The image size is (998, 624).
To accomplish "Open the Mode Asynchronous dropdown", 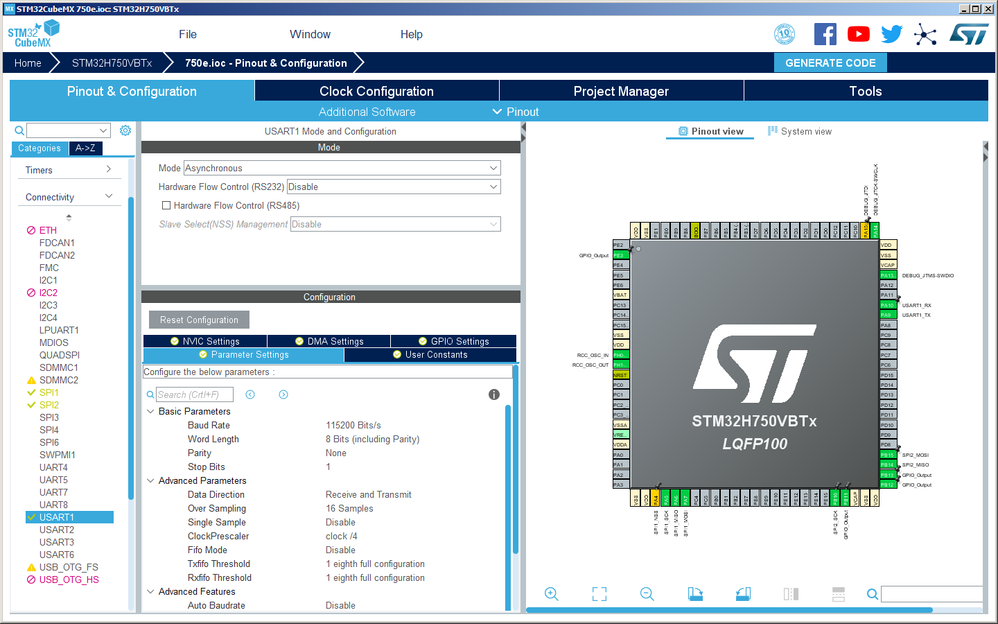I will coord(342,168).
